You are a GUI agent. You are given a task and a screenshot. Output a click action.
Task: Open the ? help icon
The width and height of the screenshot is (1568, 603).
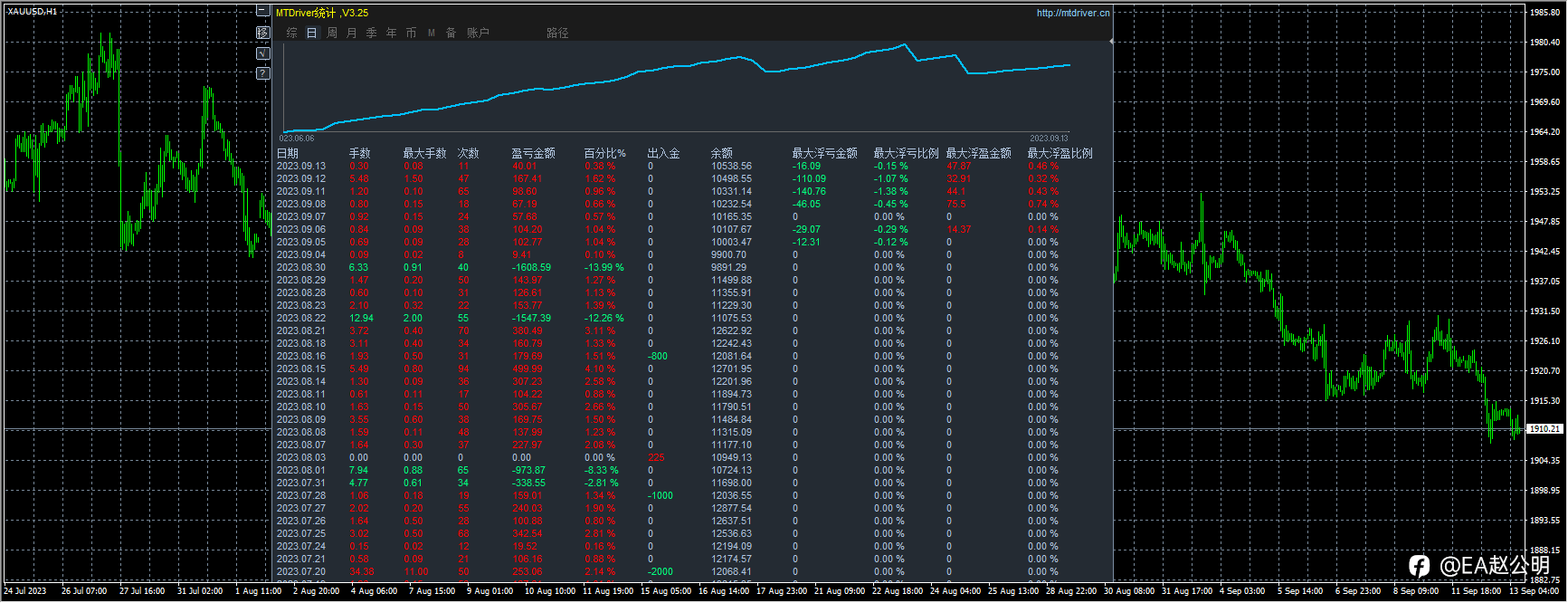262,73
